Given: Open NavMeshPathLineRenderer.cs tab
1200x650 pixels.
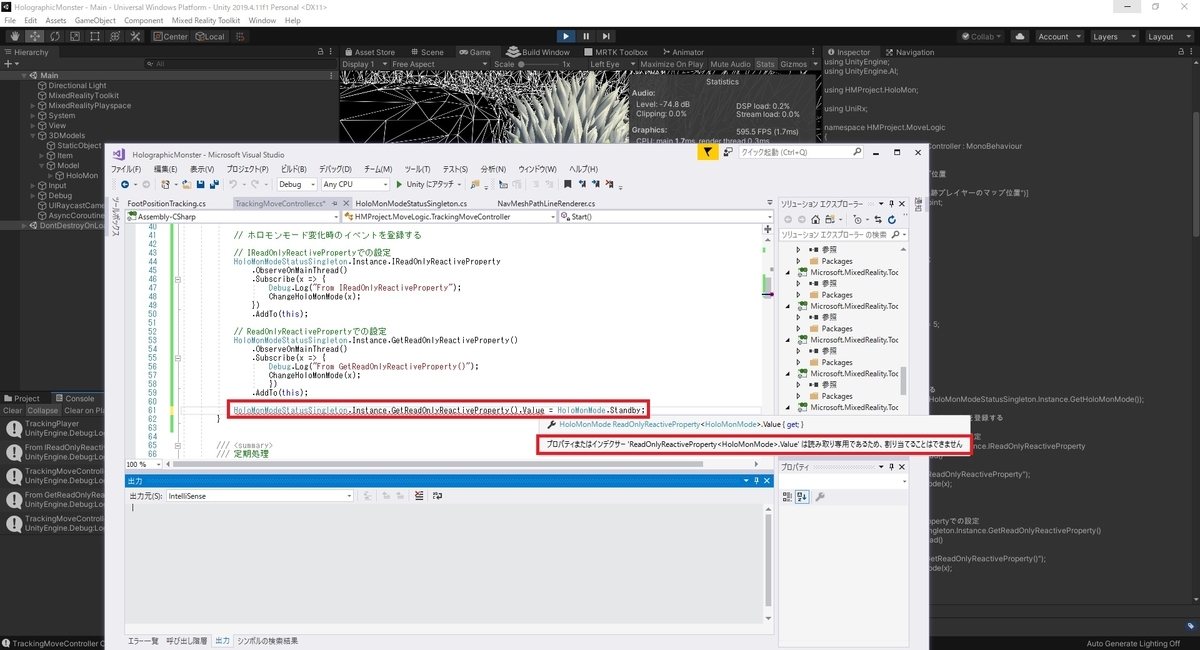Looking at the screenshot, I should click(546, 203).
